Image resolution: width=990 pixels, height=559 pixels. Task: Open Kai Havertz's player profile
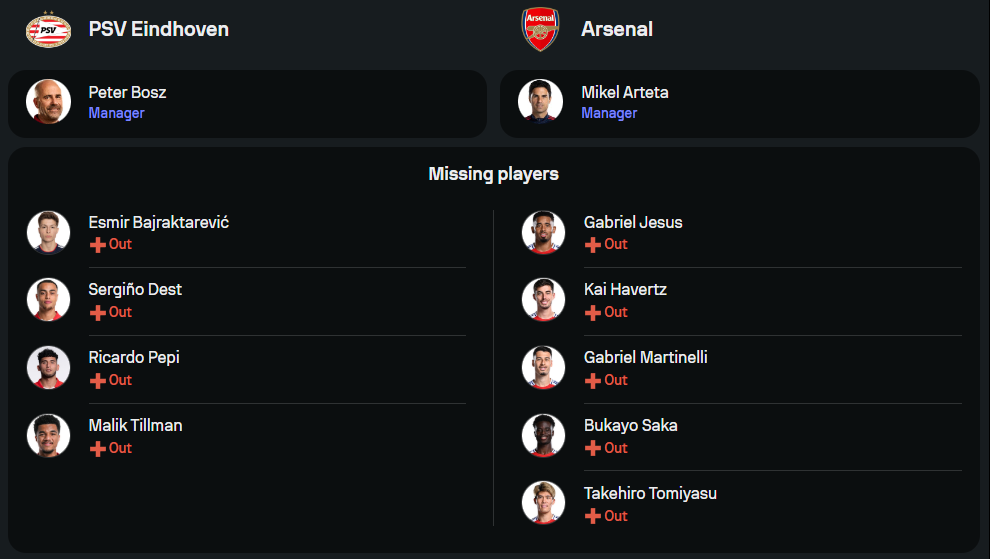click(x=625, y=289)
